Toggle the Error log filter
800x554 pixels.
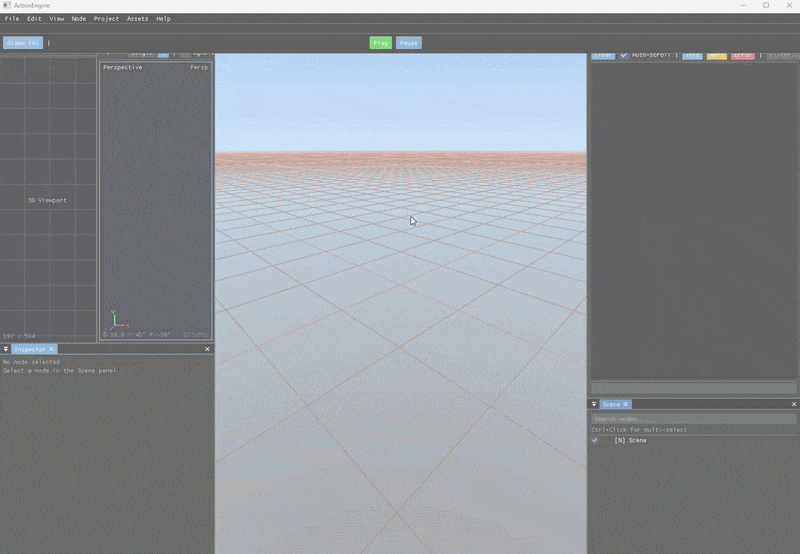pyautogui.click(x=743, y=55)
